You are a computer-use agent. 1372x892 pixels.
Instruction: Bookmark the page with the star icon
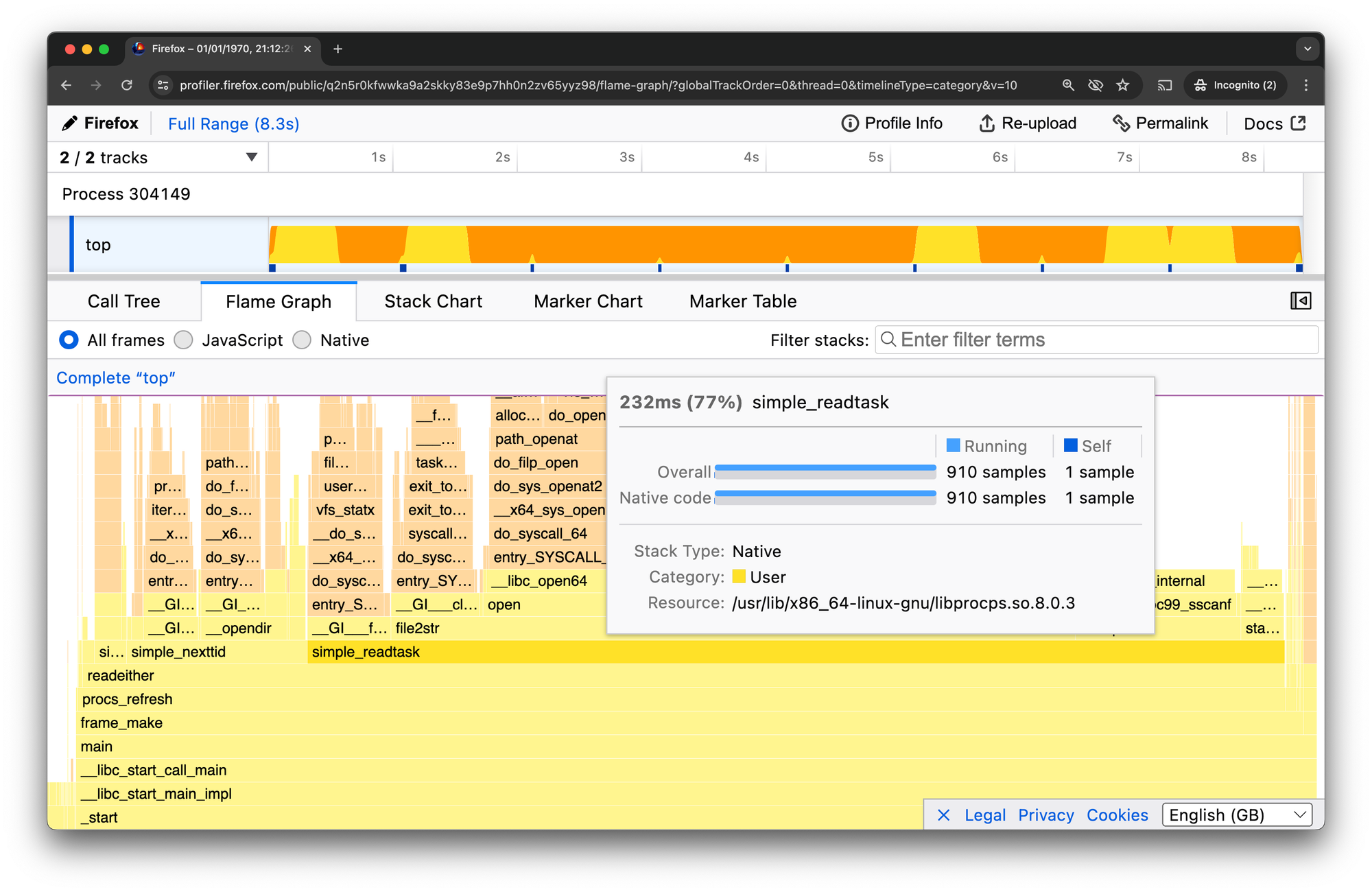pyautogui.click(x=1123, y=85)
